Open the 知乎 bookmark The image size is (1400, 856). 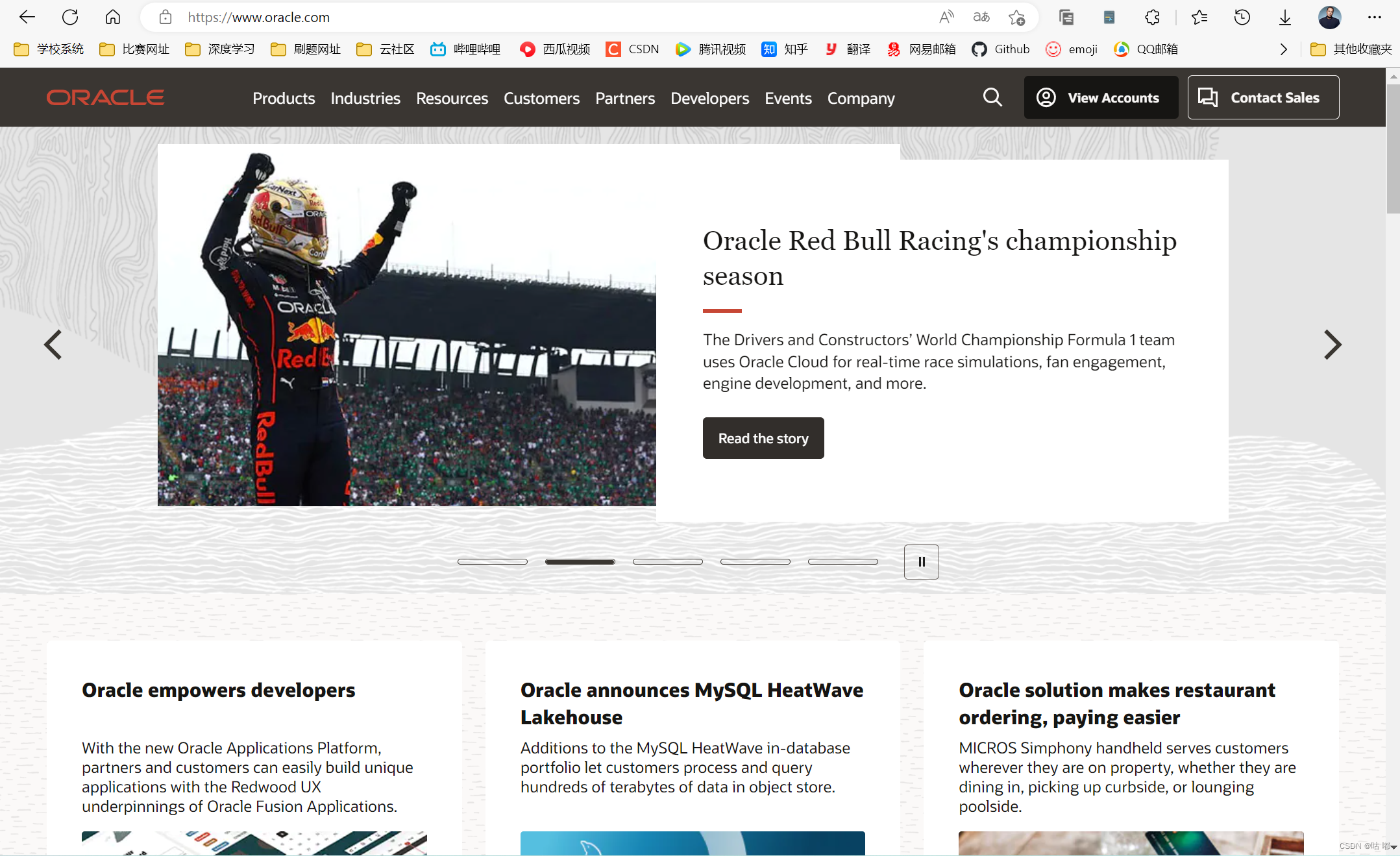785,49
